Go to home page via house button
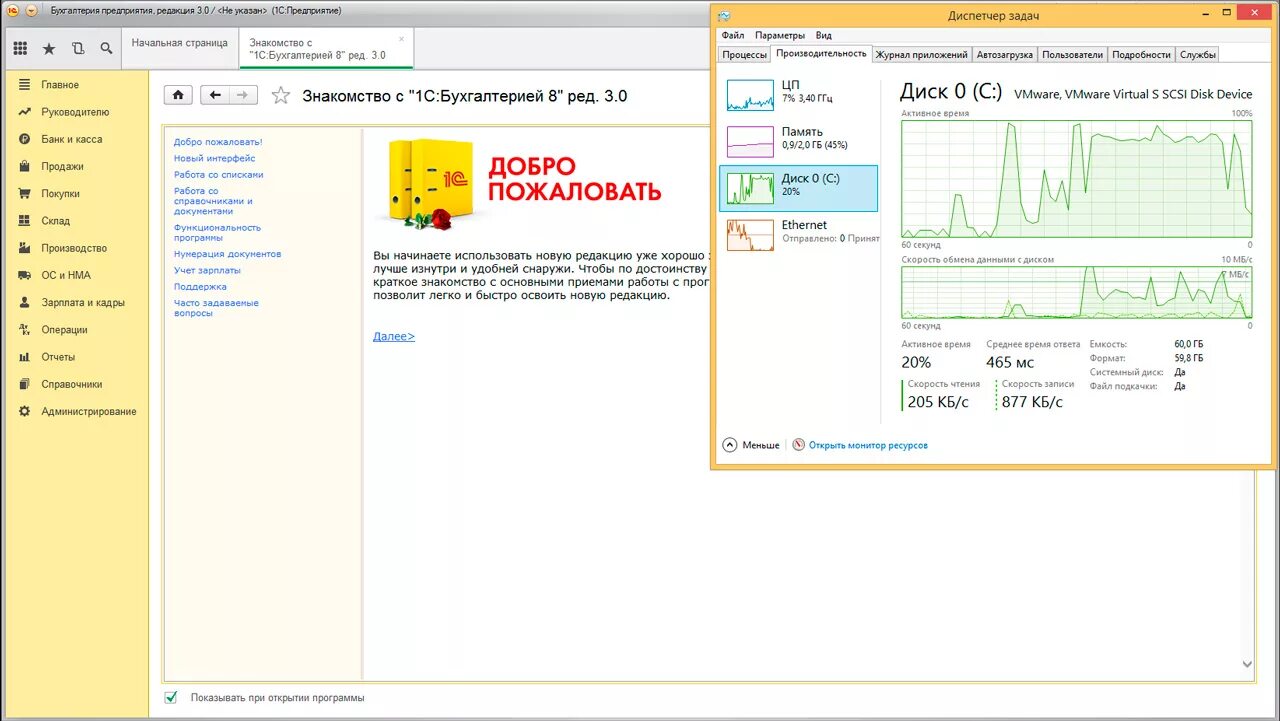 point(178,95)
